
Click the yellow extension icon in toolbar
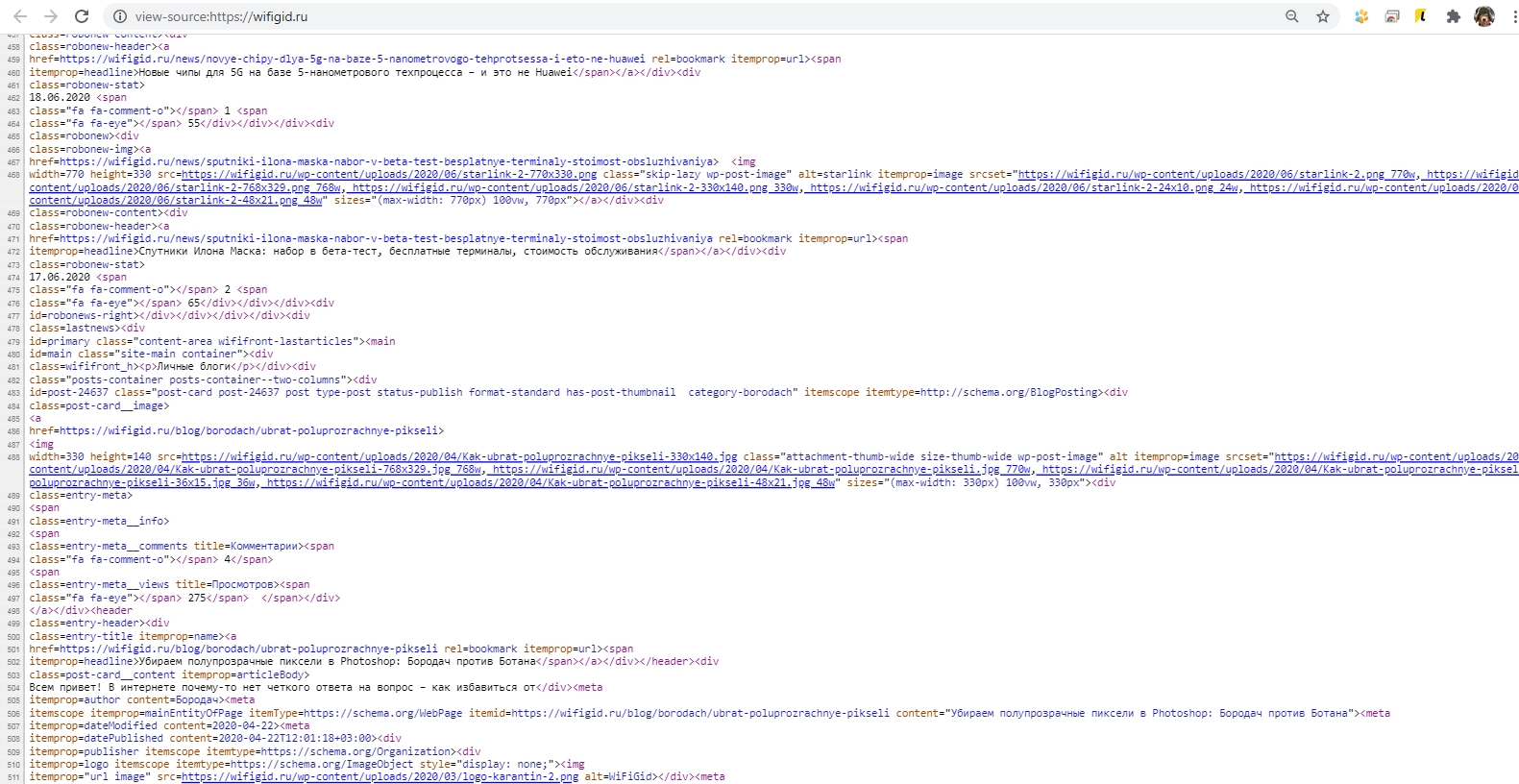point(1421,16)
